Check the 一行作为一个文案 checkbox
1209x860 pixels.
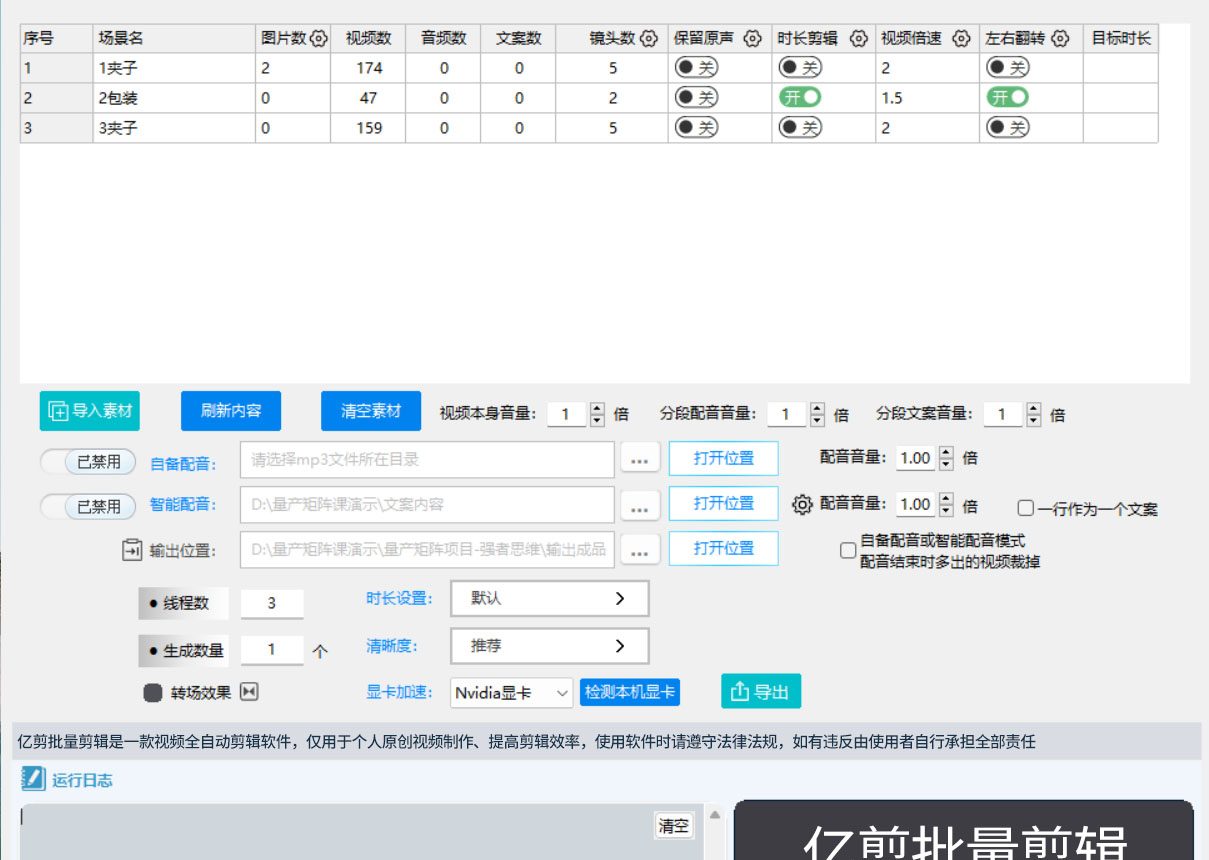click(x=1025, y=508)
